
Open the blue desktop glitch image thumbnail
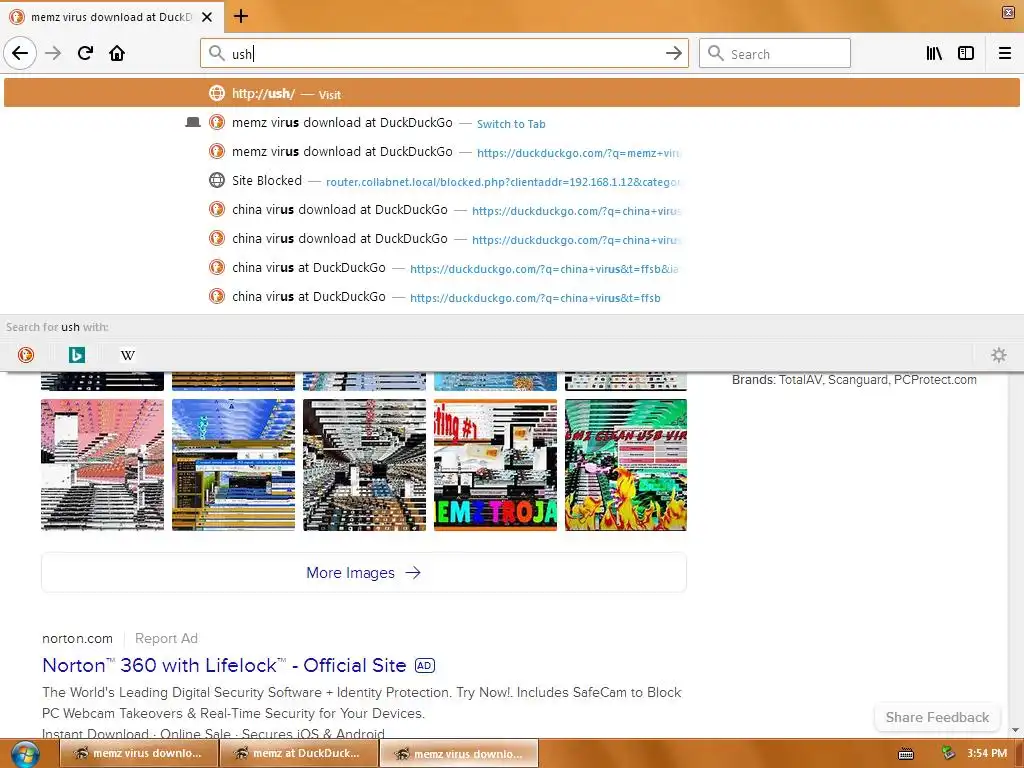tap(233, 464)
